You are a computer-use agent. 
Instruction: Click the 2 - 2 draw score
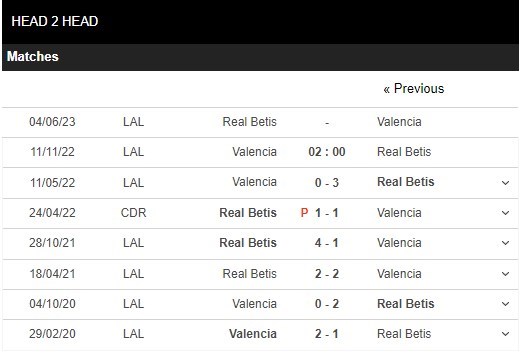point(327,274)
